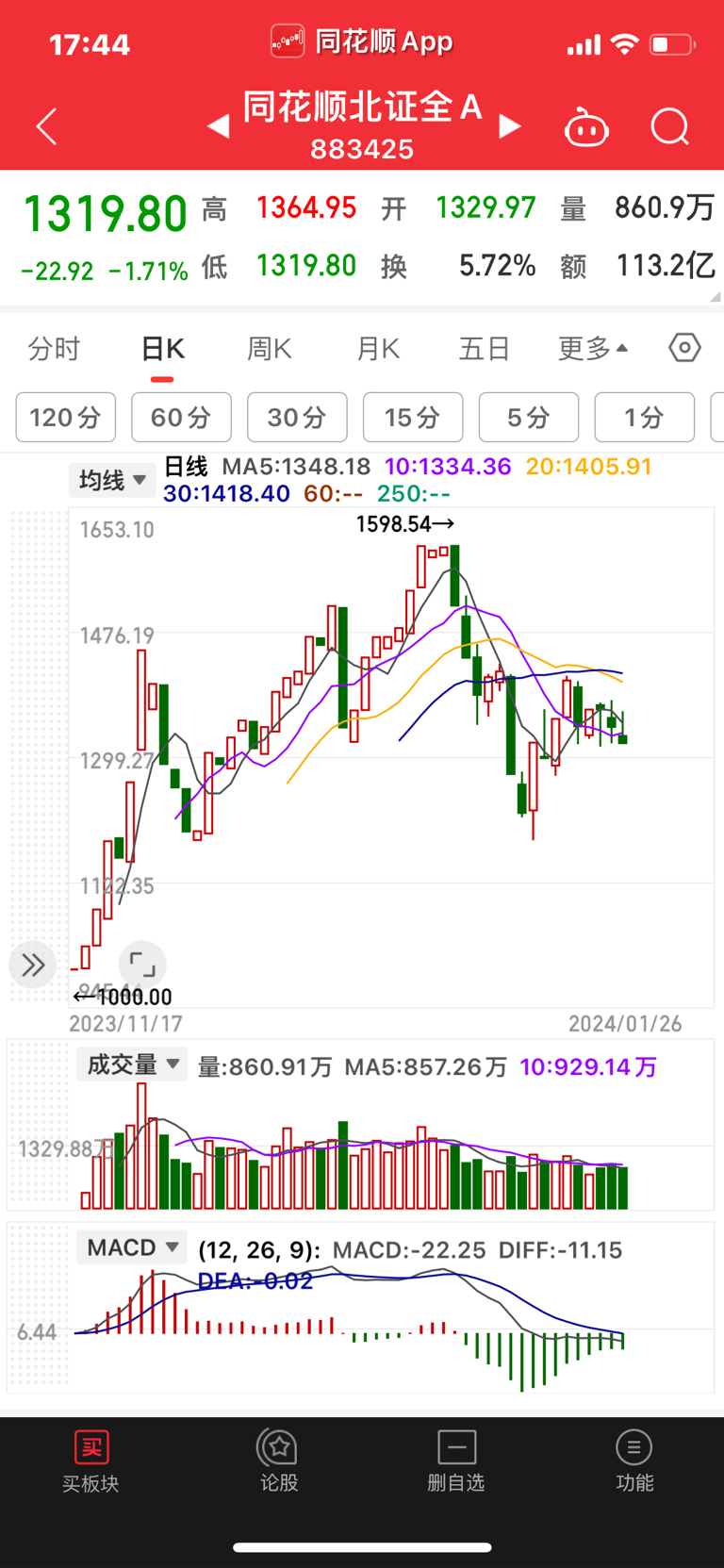Screen dimensions: 724x1568
Task: Open 论股 discussion icon
Action: pos(278,1447)
